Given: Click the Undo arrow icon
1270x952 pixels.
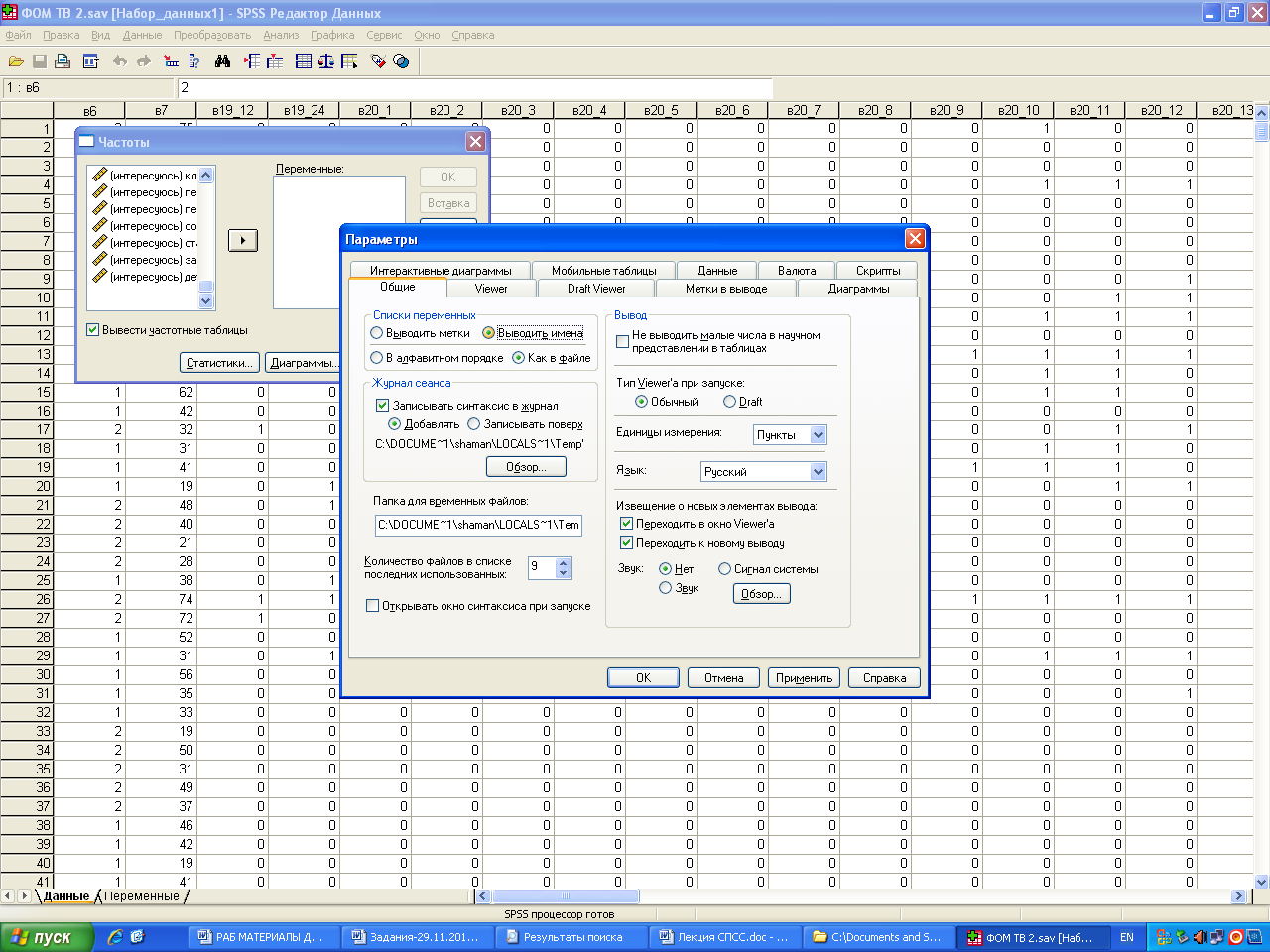Looking at the screenshot, I should [x=120, y=61].
